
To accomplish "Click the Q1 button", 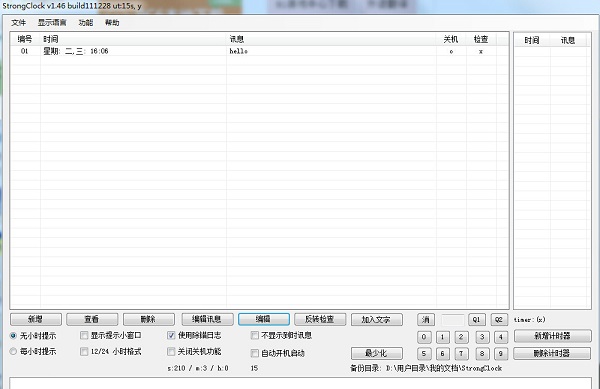I will pos(476,319).
